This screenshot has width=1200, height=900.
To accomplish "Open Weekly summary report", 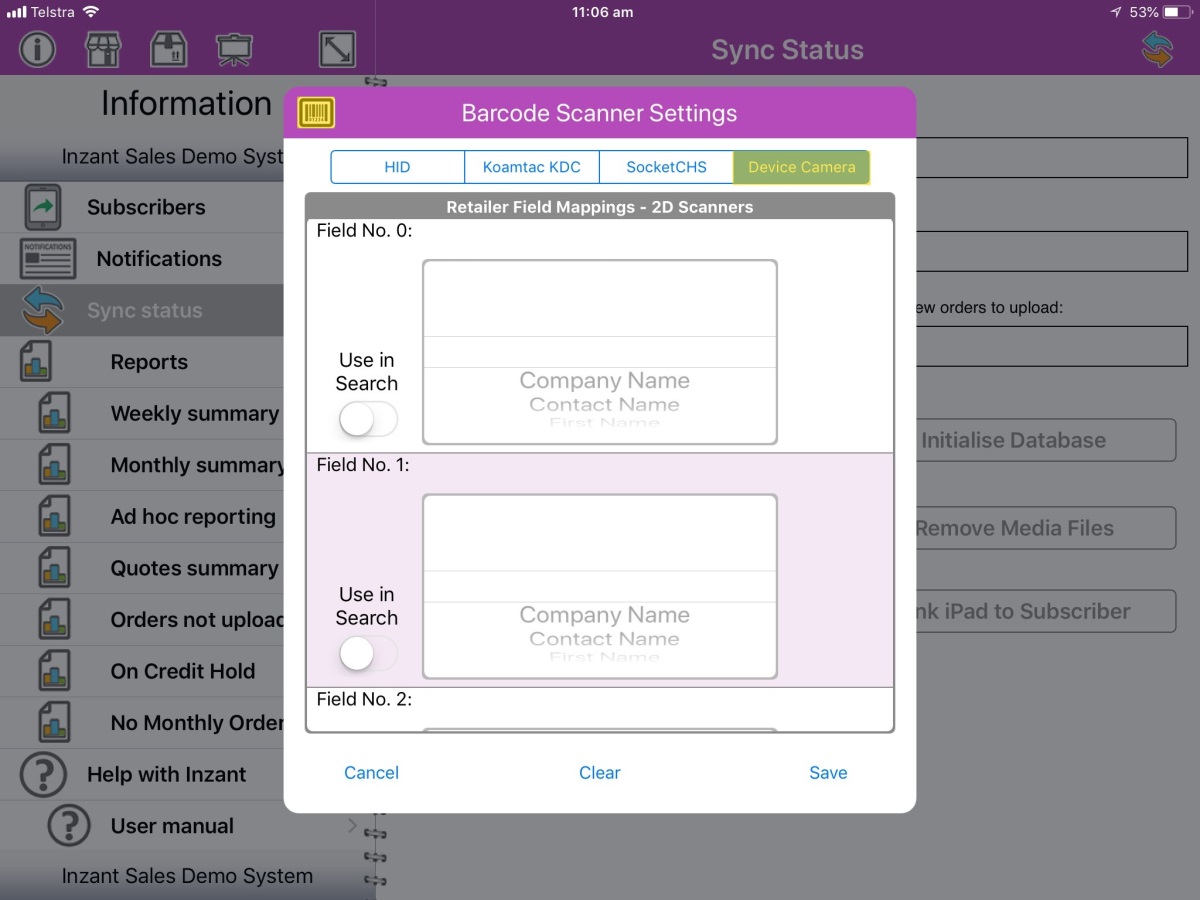I will point(195,413).
